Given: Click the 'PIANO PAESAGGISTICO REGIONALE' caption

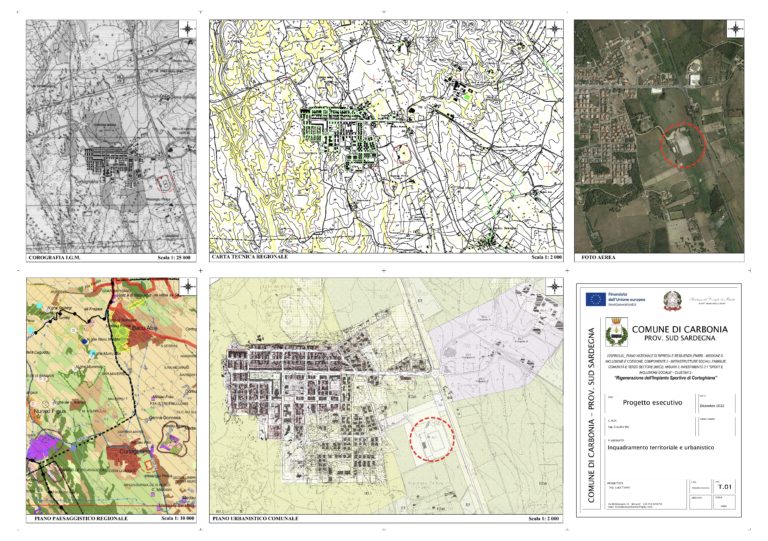Looking at the screenshot, I should coord(70,520).
